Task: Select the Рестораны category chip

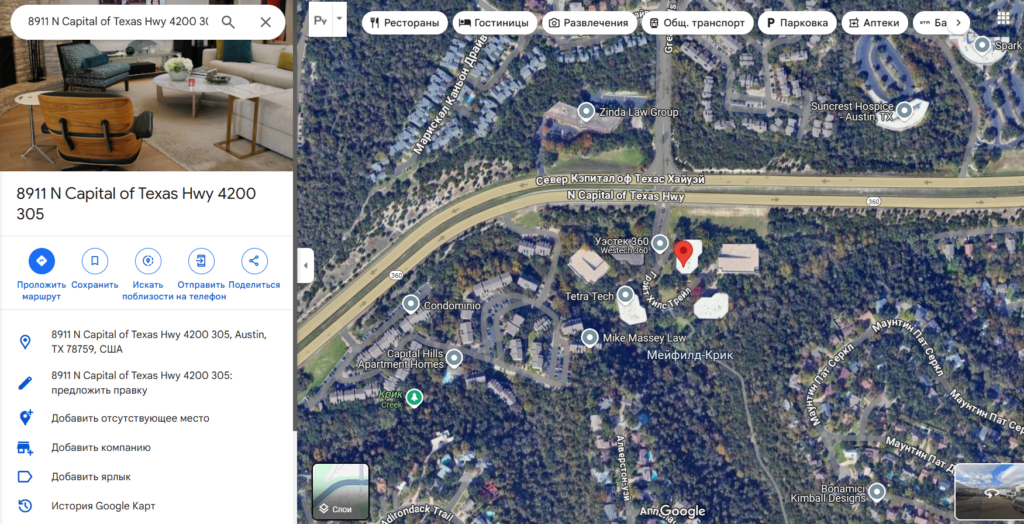Action: tap(405, 23)
